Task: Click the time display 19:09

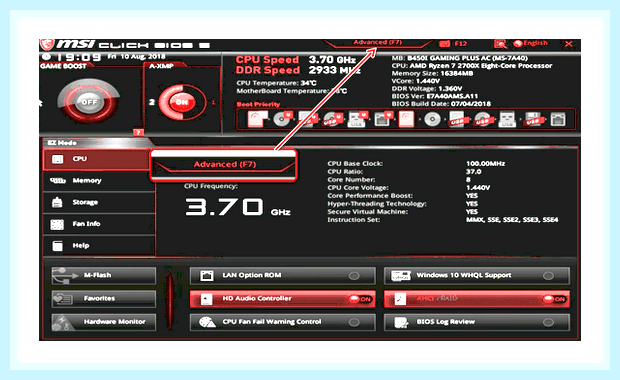Action: click(79, 58)
